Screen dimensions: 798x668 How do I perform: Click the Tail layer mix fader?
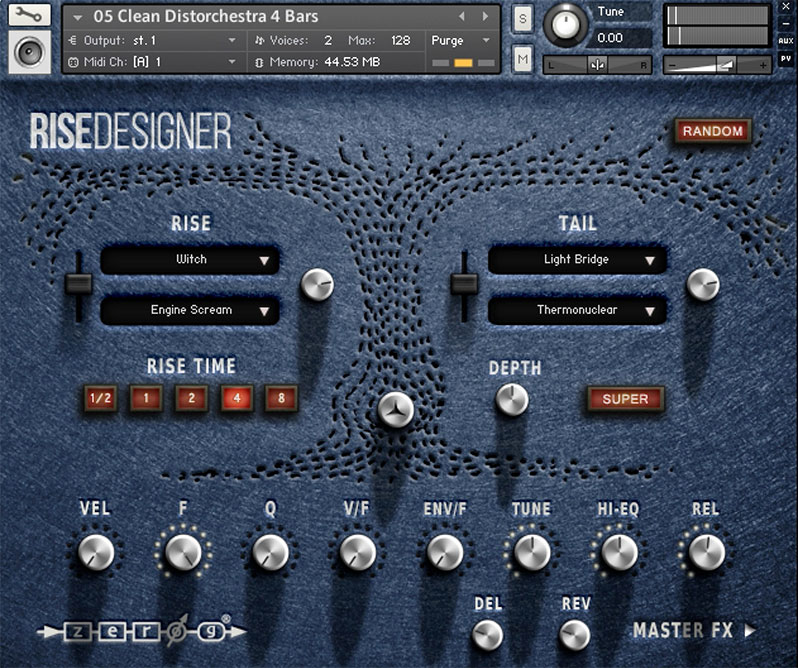tap(464, 284)
